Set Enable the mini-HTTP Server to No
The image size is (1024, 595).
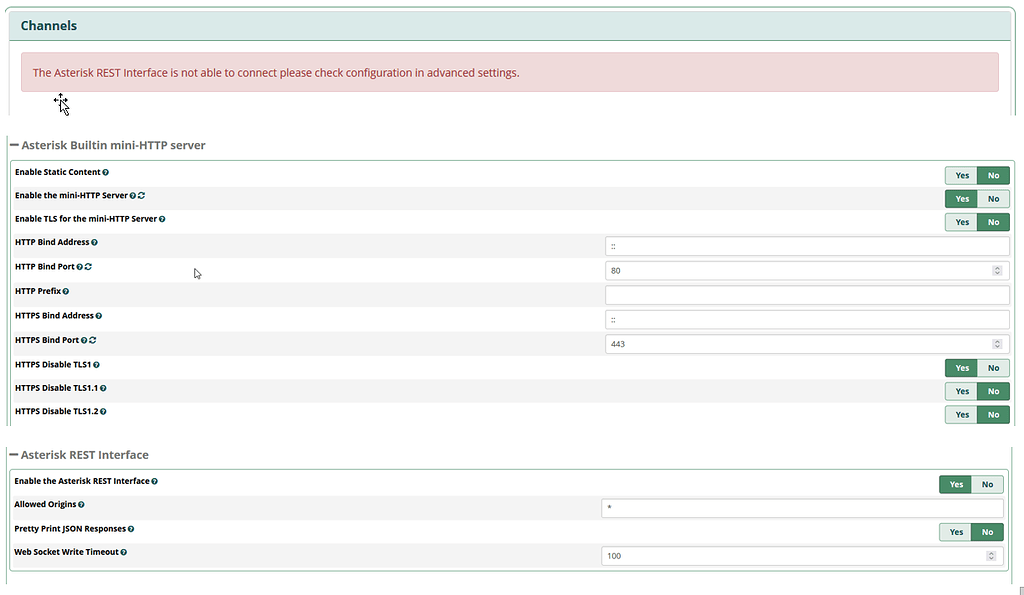pyautogui.click(x=993, y=199)
